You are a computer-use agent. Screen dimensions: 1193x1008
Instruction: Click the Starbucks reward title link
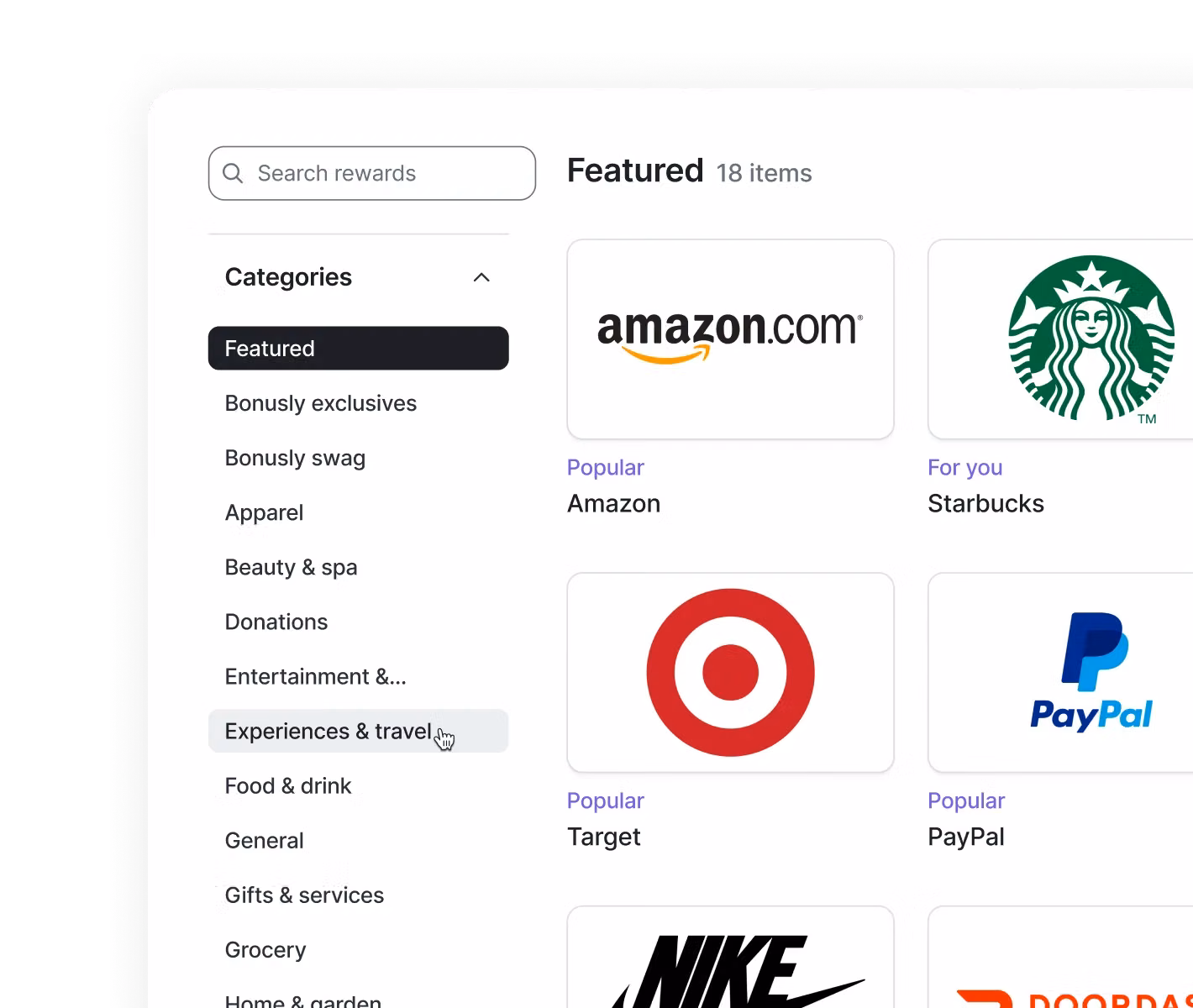(x=985, y=503)
